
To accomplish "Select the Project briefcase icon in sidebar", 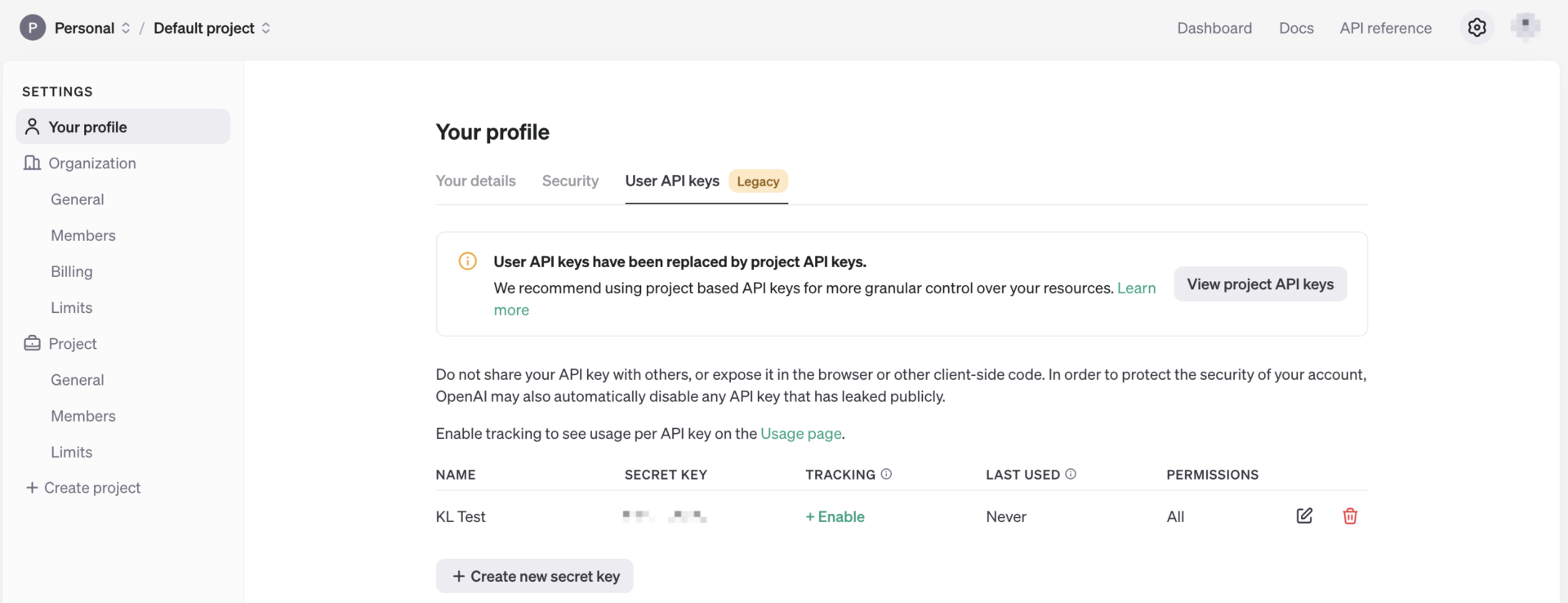I will (32, 343).
